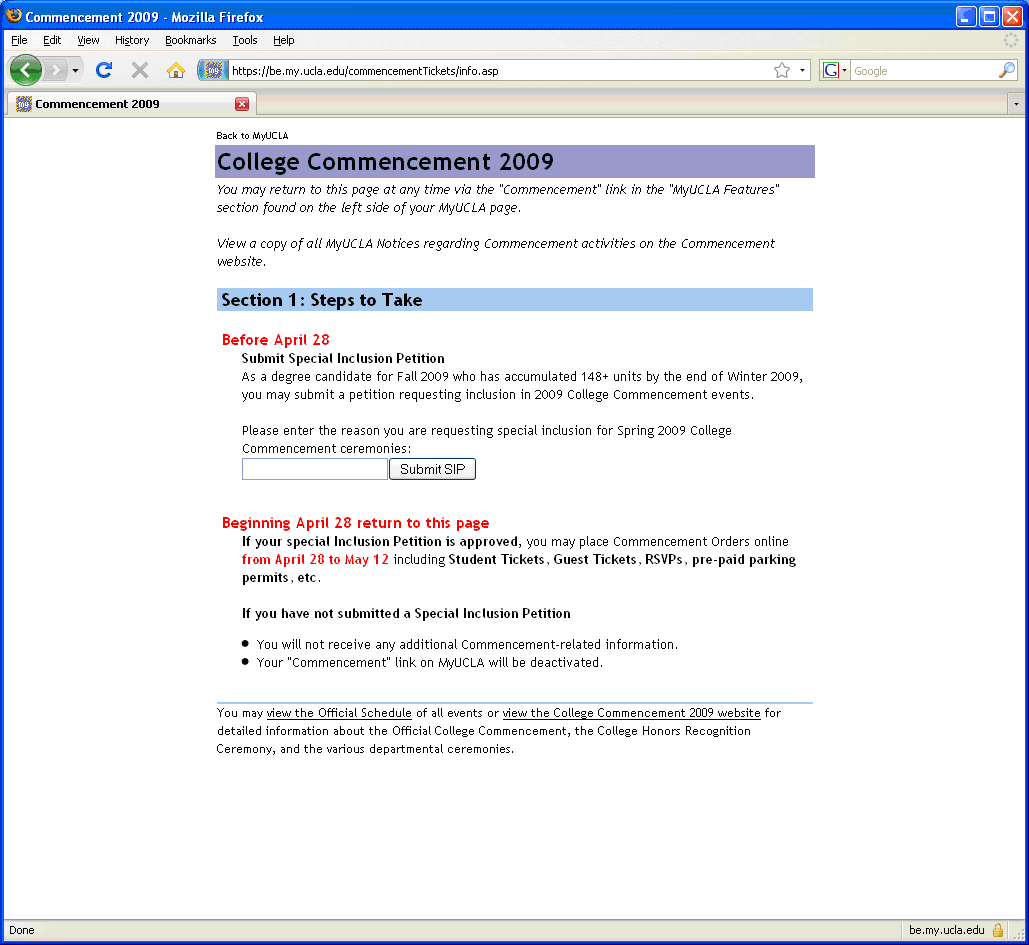The height and width of the screenshot is (945, 1029).
Task: Go to the Home page icon
Action: (x=176, y=70)
